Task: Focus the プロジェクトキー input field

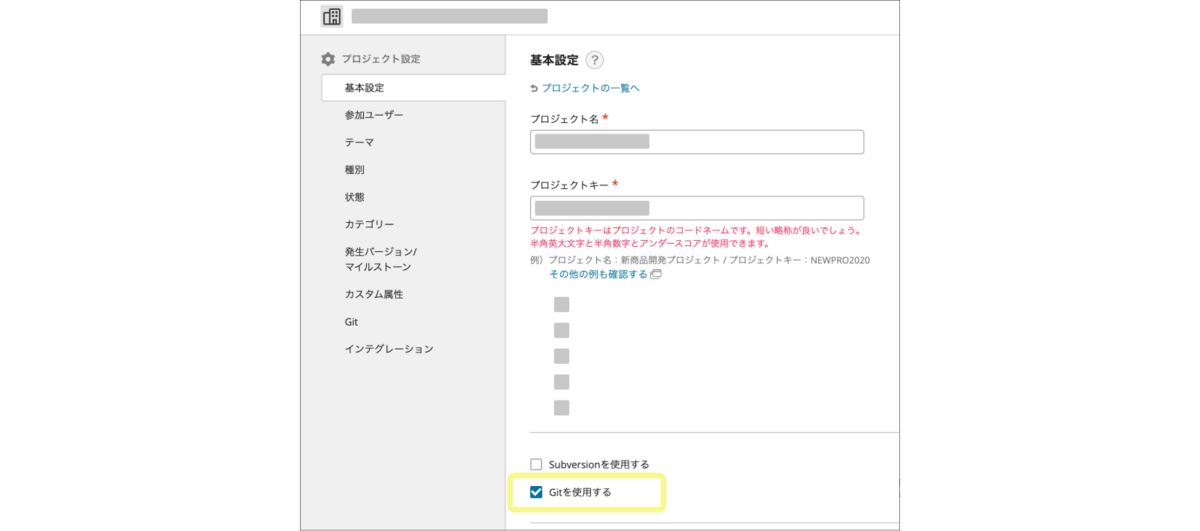Action: pyautogui.click(x=697, y=208)
